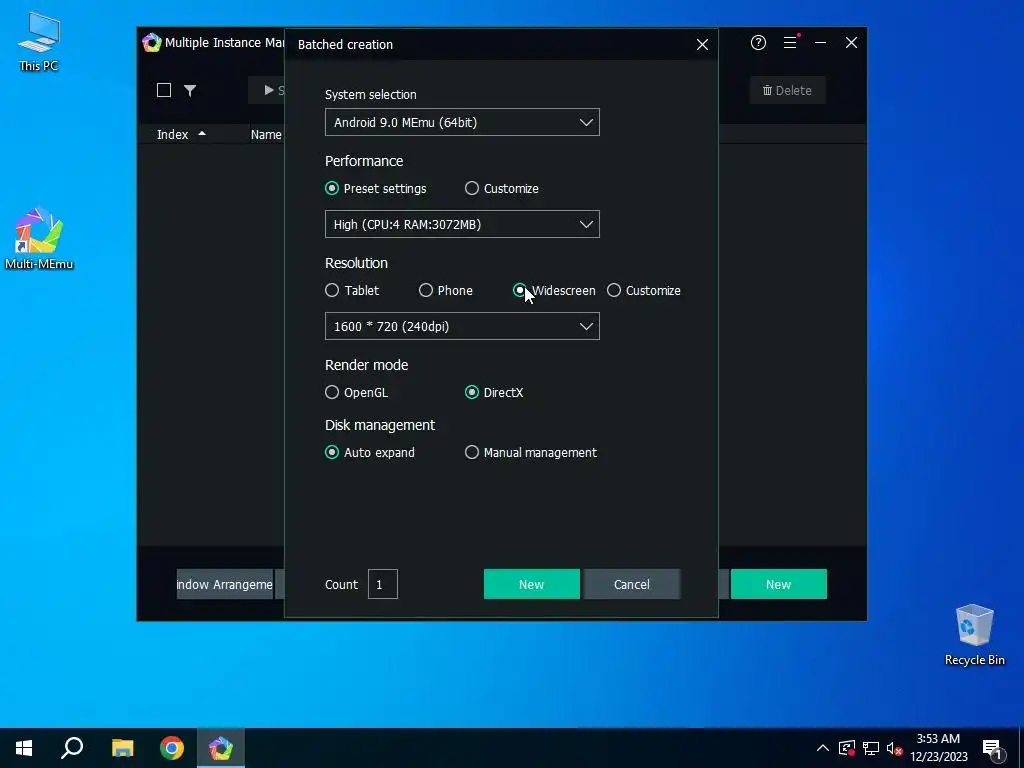
Task: Show hidden system tray icons
Action: coord(823,748)
